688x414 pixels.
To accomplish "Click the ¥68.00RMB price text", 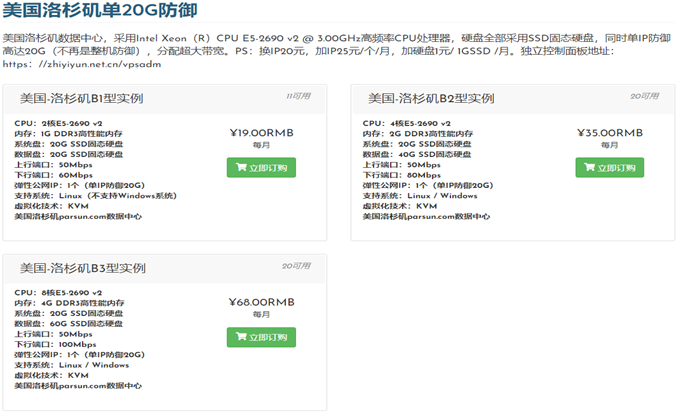I will 261,301.
